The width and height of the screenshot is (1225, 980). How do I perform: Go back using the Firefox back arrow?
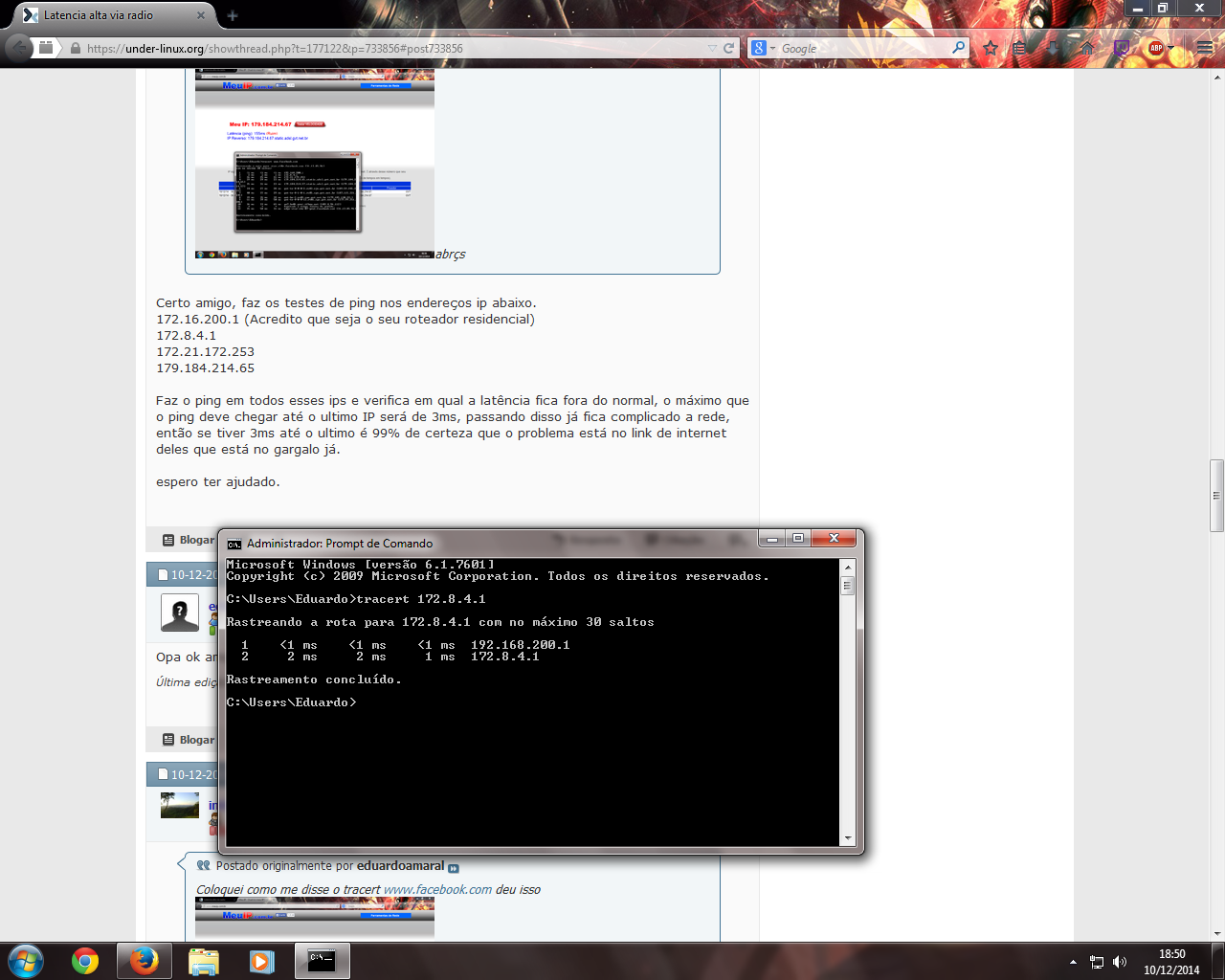18,48
